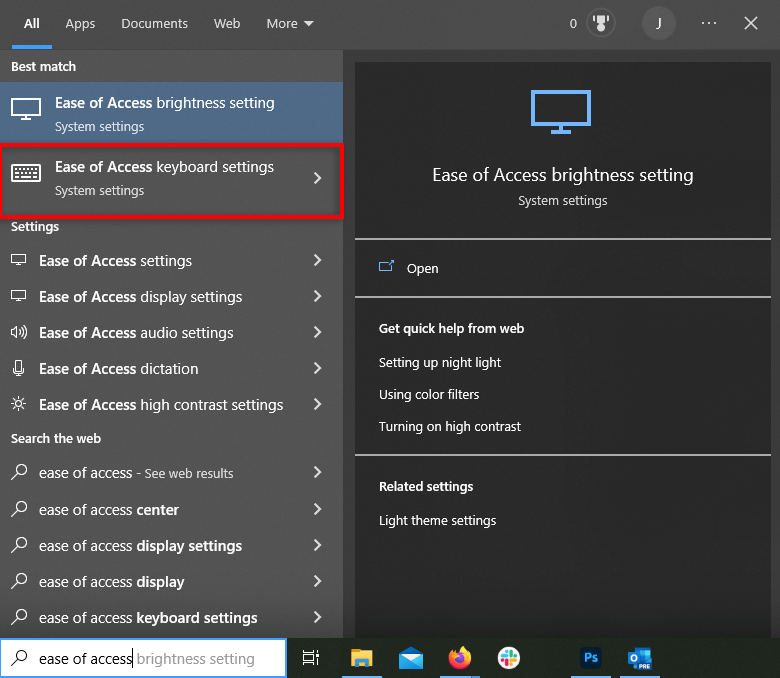Open Slack from the taskbar
The height and width of the screenshot is (678, 780).
(509, 657)
